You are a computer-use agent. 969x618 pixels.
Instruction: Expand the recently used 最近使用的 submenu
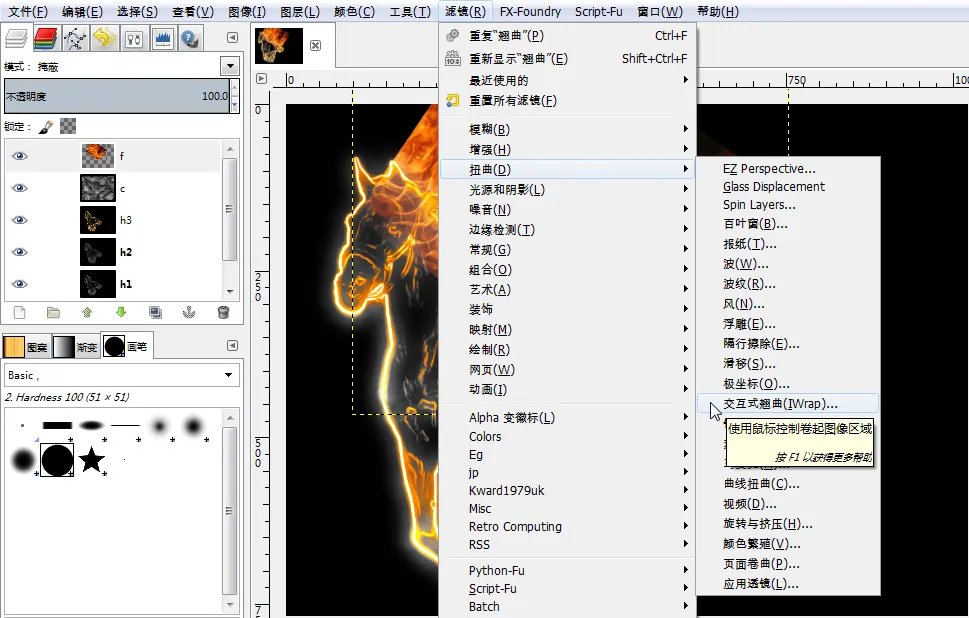[x=567, y=80]
